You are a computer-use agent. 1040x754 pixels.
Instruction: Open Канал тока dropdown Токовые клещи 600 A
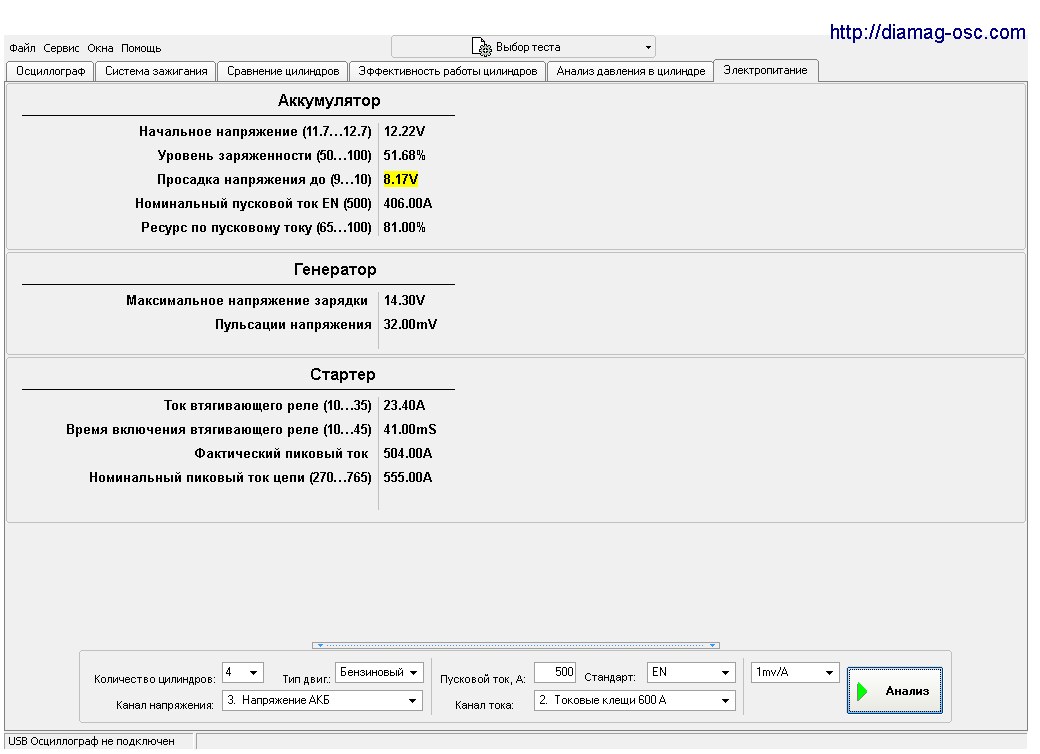click(635, 700)
